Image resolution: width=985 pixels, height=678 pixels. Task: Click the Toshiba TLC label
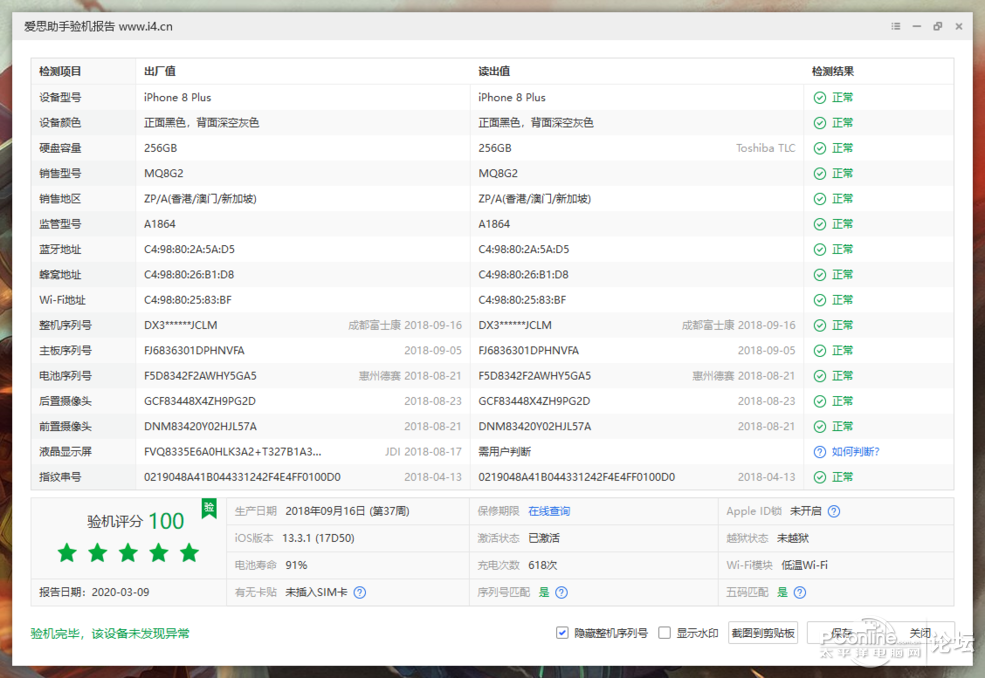pos(766,148)
